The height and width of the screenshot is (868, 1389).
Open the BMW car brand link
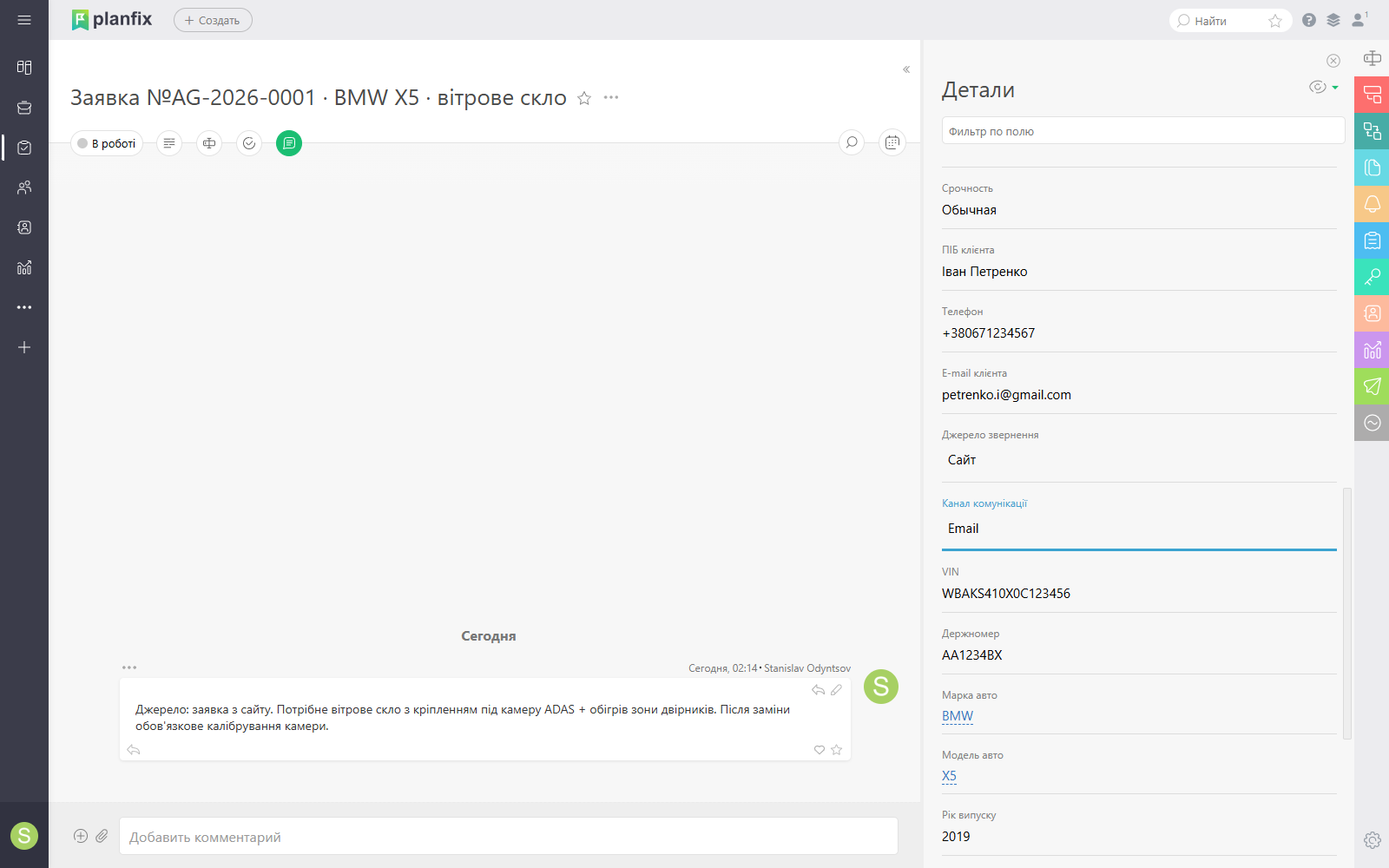click(958, 716)
